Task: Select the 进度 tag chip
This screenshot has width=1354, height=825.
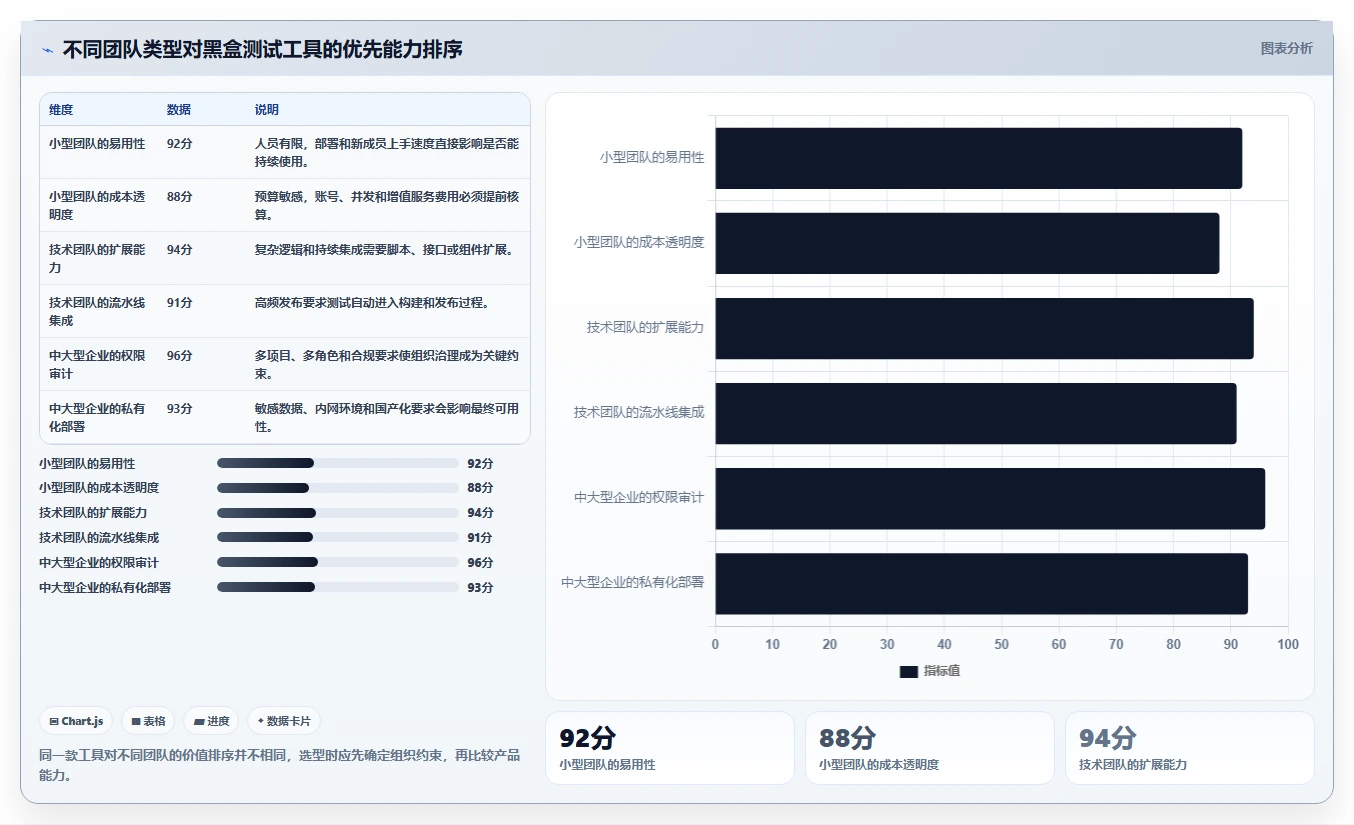Action: click(211, 721)
